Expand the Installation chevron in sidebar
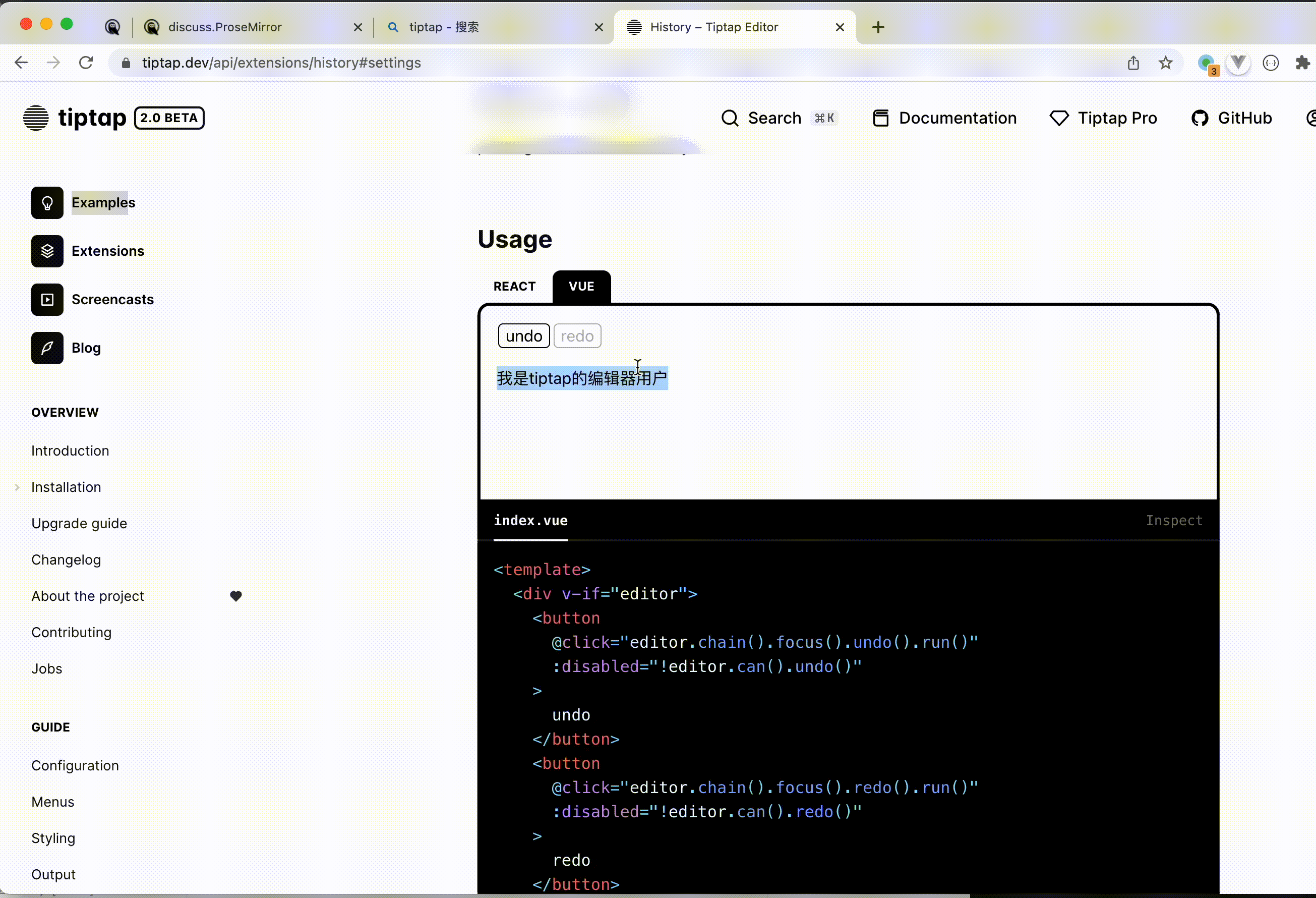Image resolution: width=1316 pixels, height=898 pixels. (x=18, y=487)
